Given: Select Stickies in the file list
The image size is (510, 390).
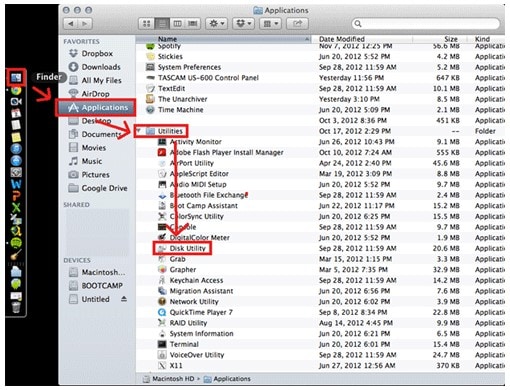Looking at the screenshot, I should click(x=320, y=56).
